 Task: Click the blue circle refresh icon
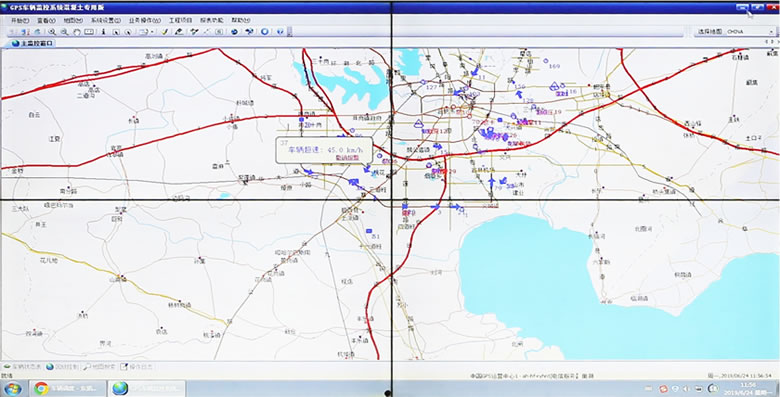[x=265, y=32]
